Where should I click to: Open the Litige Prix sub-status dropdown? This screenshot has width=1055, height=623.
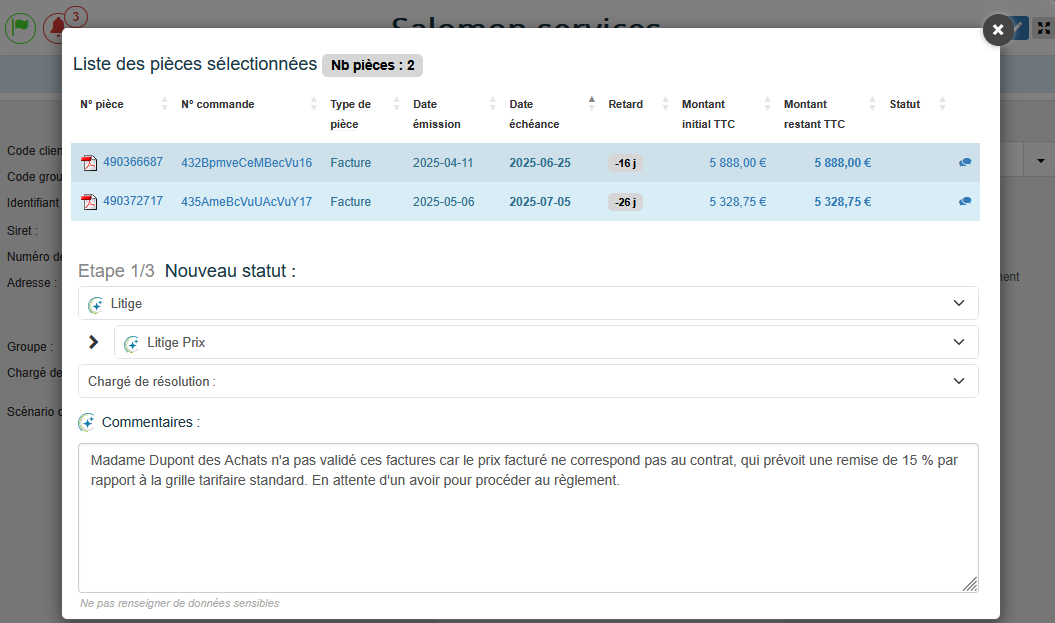(x=546, y=342)
